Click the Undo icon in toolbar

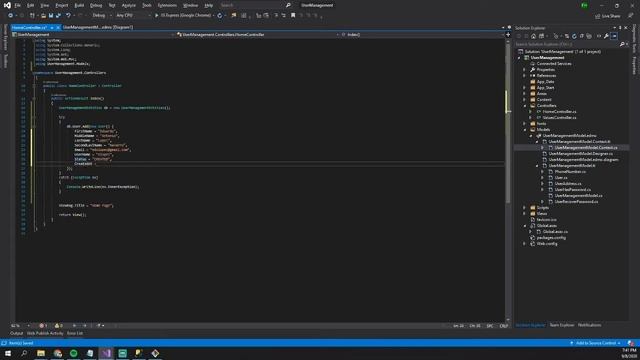point(68,16)
